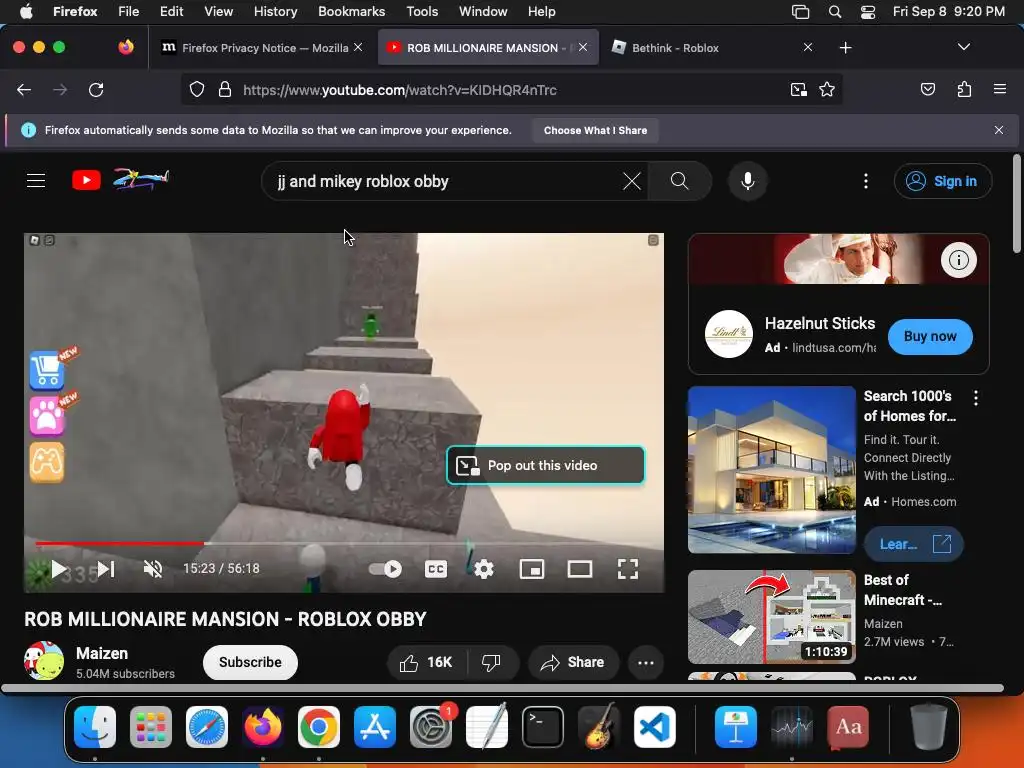Viewport: 1024px width, 768px height.
Task: Open ad info icon on Lindt banner
Action: pos(958,260)
